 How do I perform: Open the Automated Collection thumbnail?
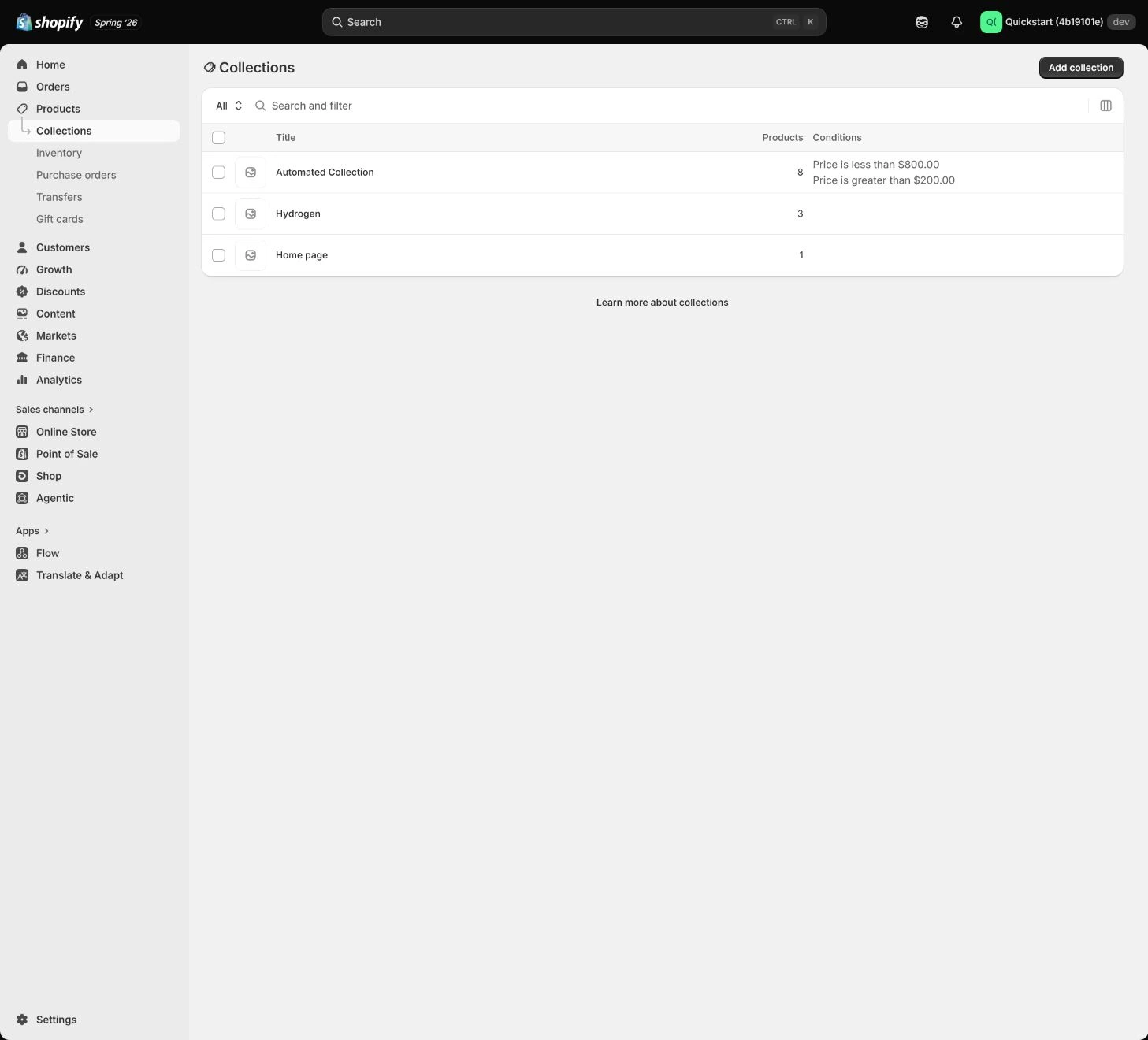(x=251, y=173)
